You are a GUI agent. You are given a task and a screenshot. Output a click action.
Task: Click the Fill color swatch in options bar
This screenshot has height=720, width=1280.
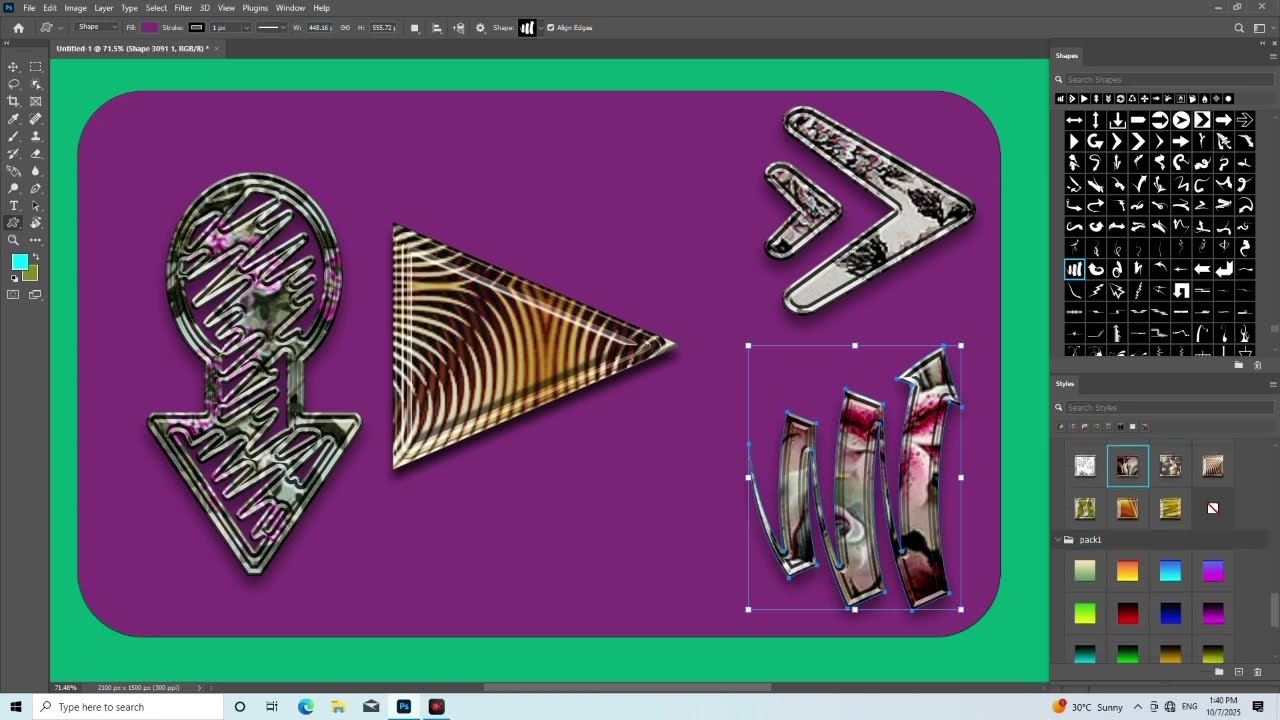149,28
